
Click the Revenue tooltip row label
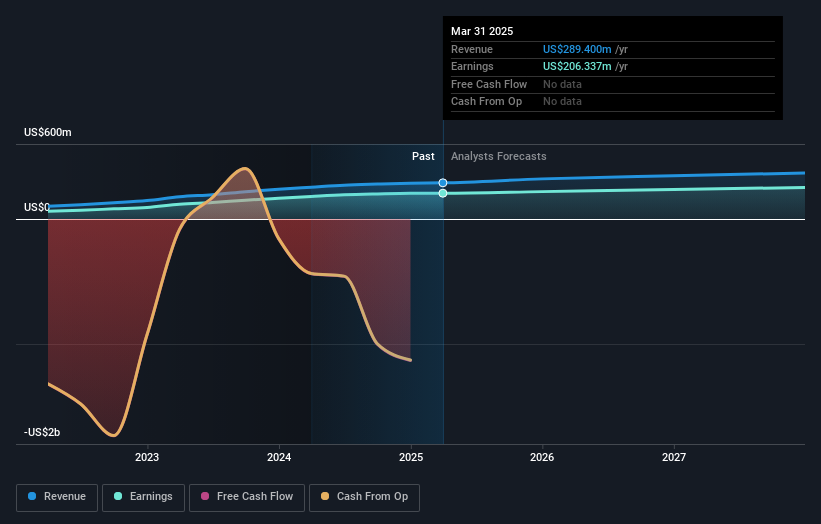pos(472,49)
